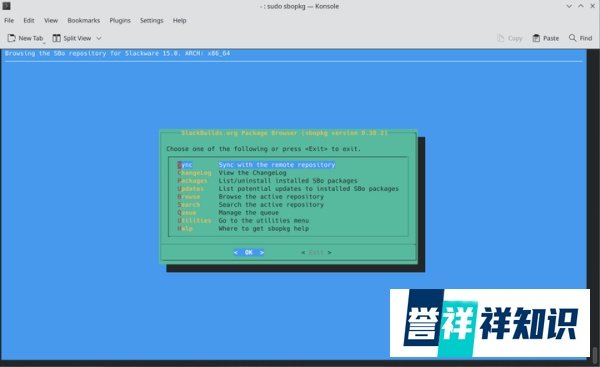Click the Split View toolbar button
Viewport: 600px width, 367px height.
[72, 38]
